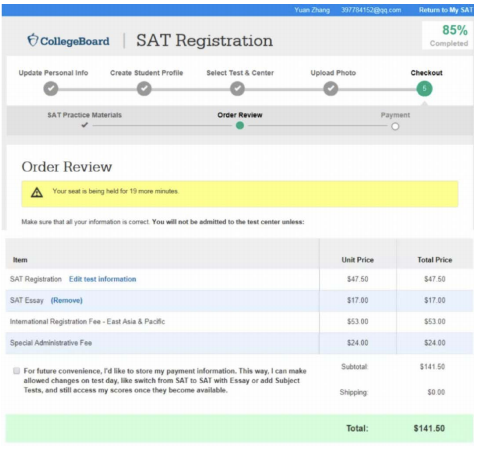Click seat held for 19 minutes message
The image size is (479, 450).
[115, 191]
